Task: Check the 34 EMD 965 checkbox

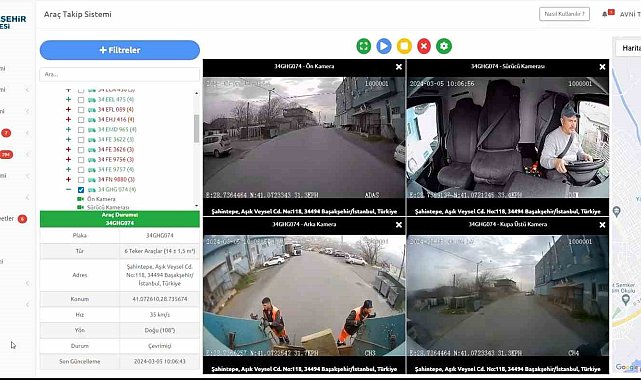Action: coord(81,130)
